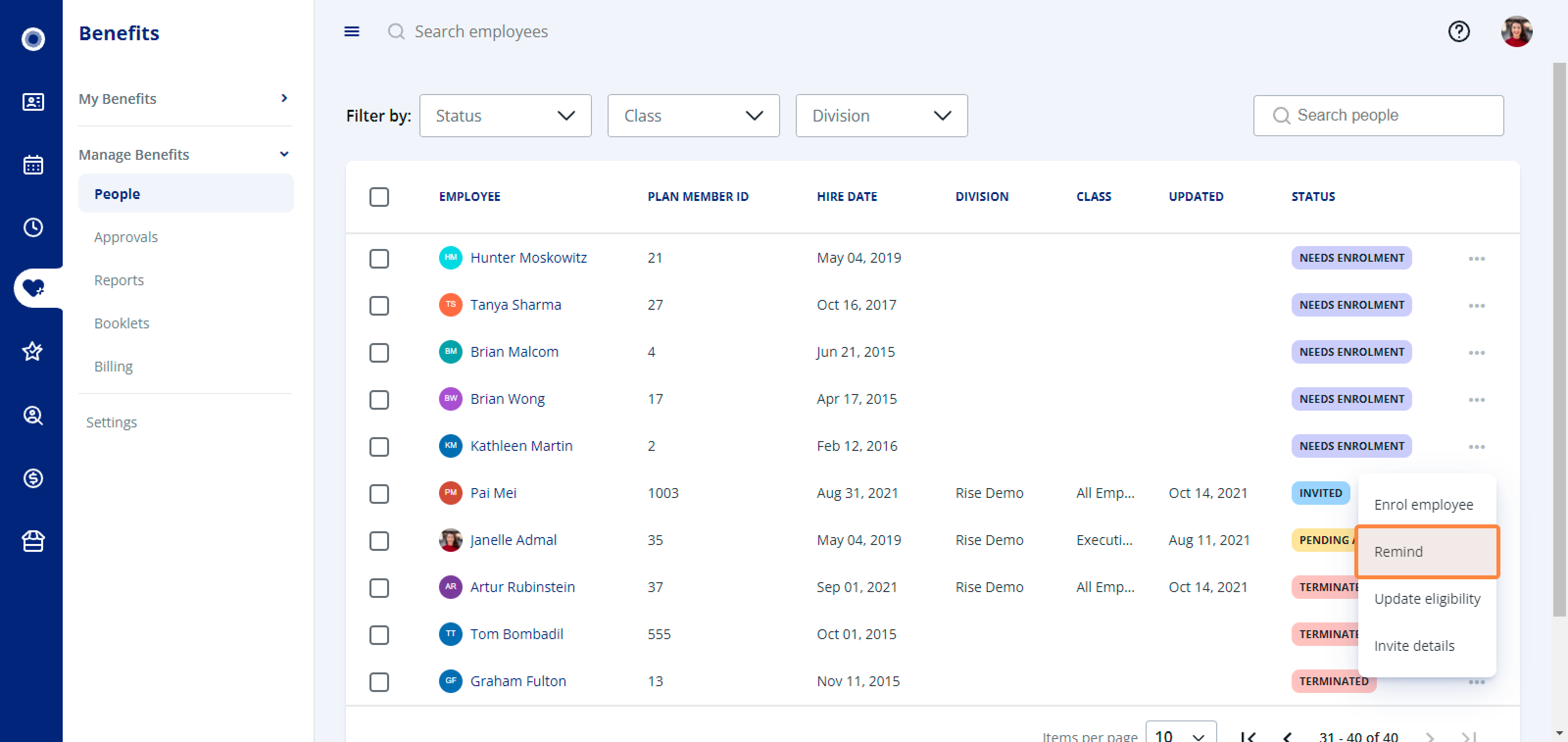Choose Invite details menu option

coord(1427,646)
